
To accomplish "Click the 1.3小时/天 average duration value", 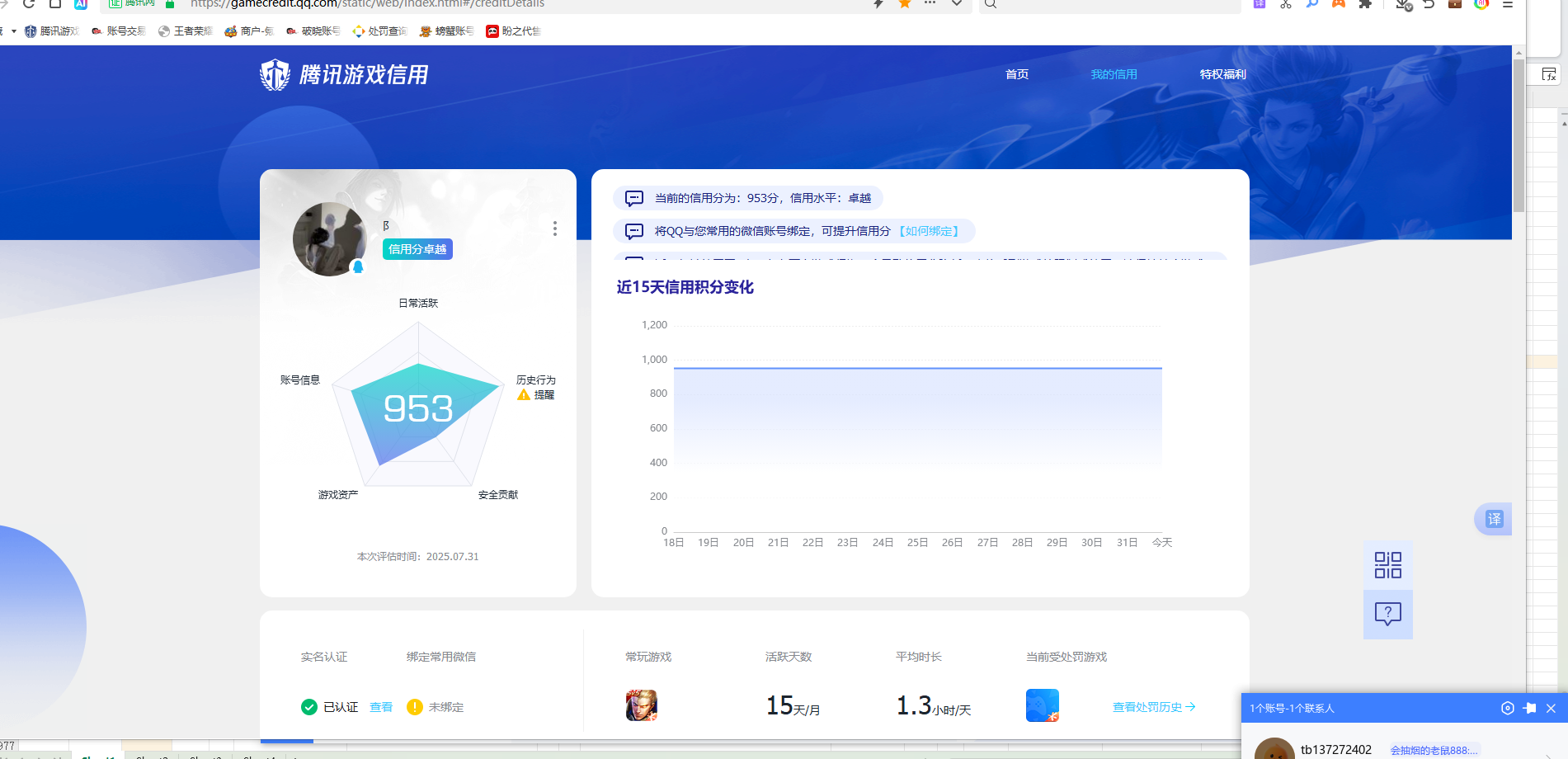I will [934, 706].
